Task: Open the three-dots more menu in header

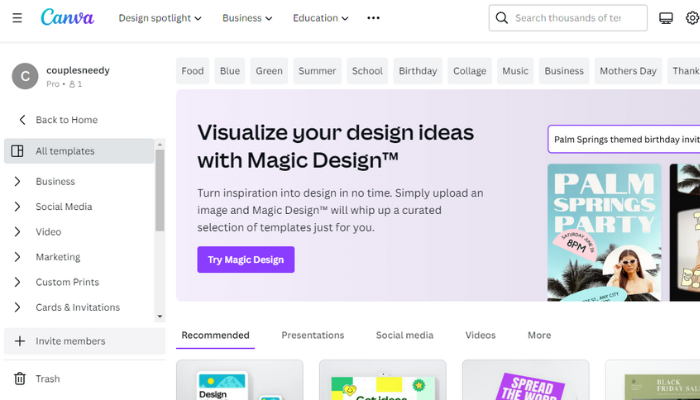Action: click(373, 18)
